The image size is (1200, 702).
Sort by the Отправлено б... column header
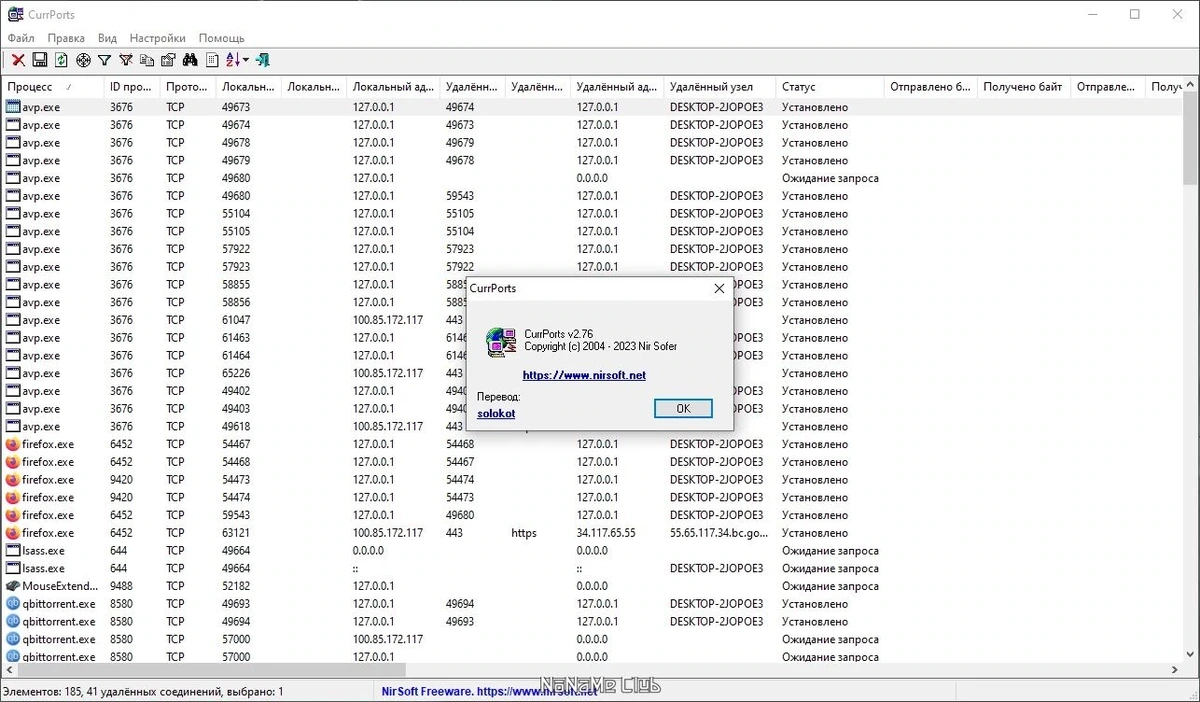[x=930, y=87]
